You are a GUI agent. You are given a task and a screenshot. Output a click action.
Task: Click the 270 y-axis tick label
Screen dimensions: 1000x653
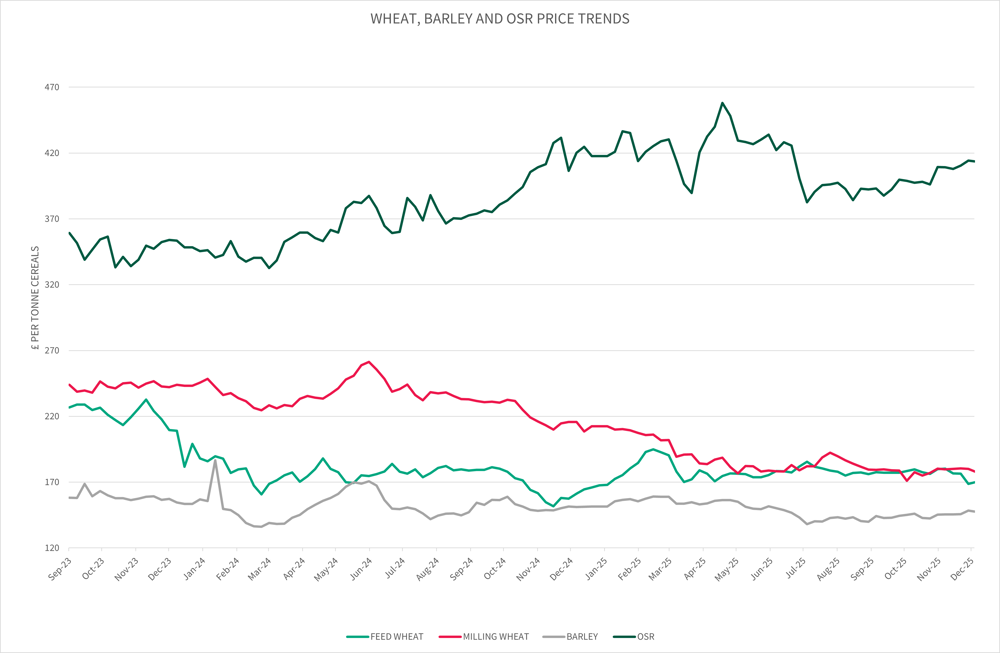pos(52,351)
